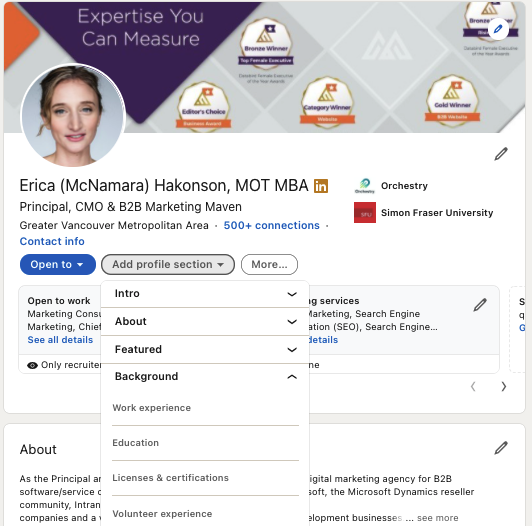Image resolution: width=532 pixels, height=526 pixels.
Task: Open the Contact info link
Action: coord(52,241)
